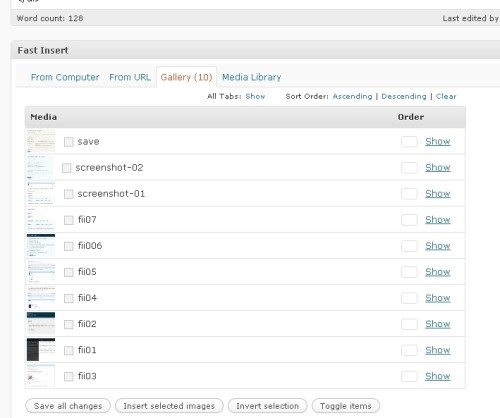500x418 pixels.
Task: Switch to the From Computer tab
Action: point(65,77)
